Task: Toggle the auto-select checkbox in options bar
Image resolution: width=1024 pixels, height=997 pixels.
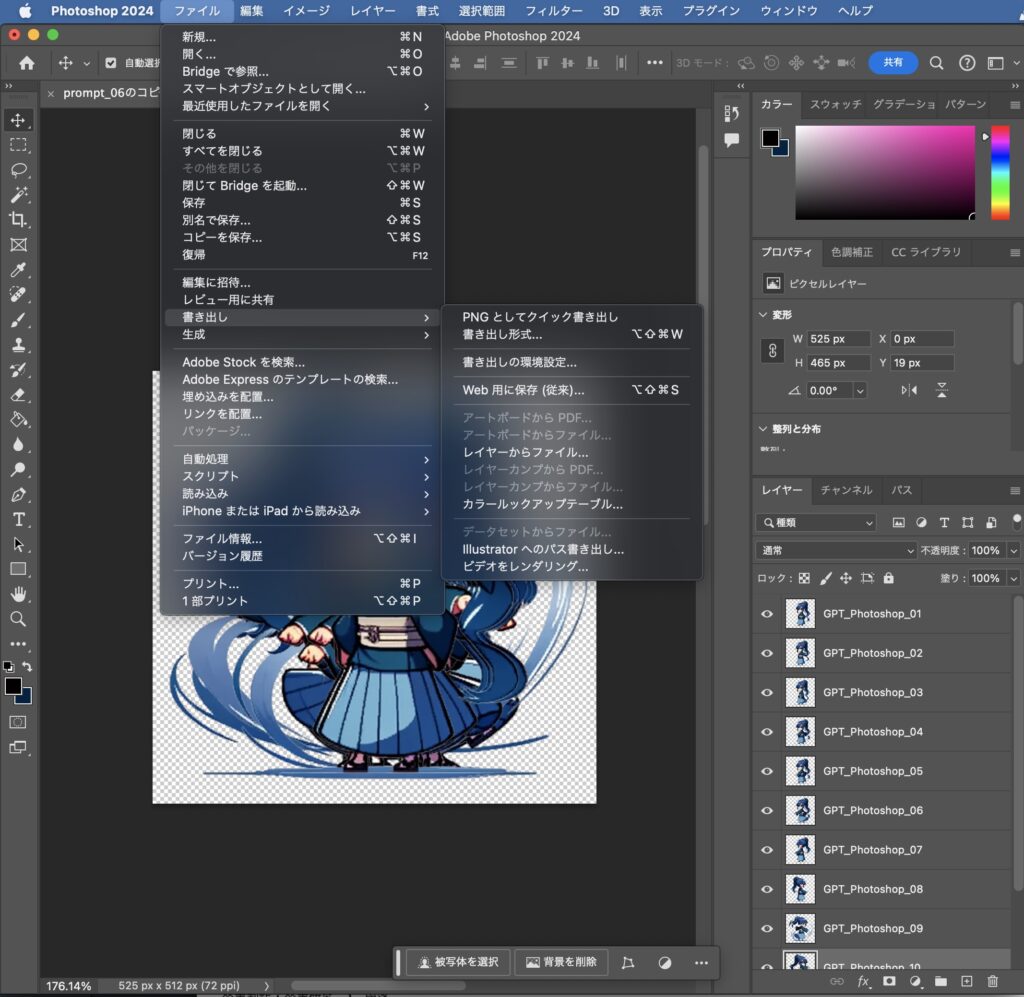Action: coord(111,63)
